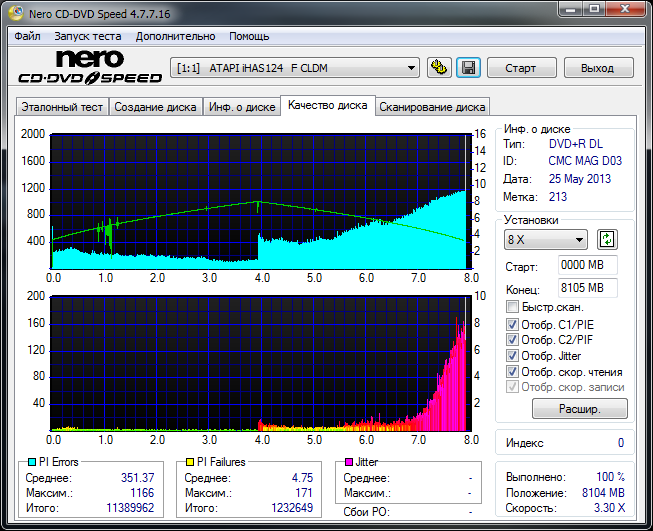653x531 pixels.
Task: Open the Файл menu
Action: [x=27, y=37]
